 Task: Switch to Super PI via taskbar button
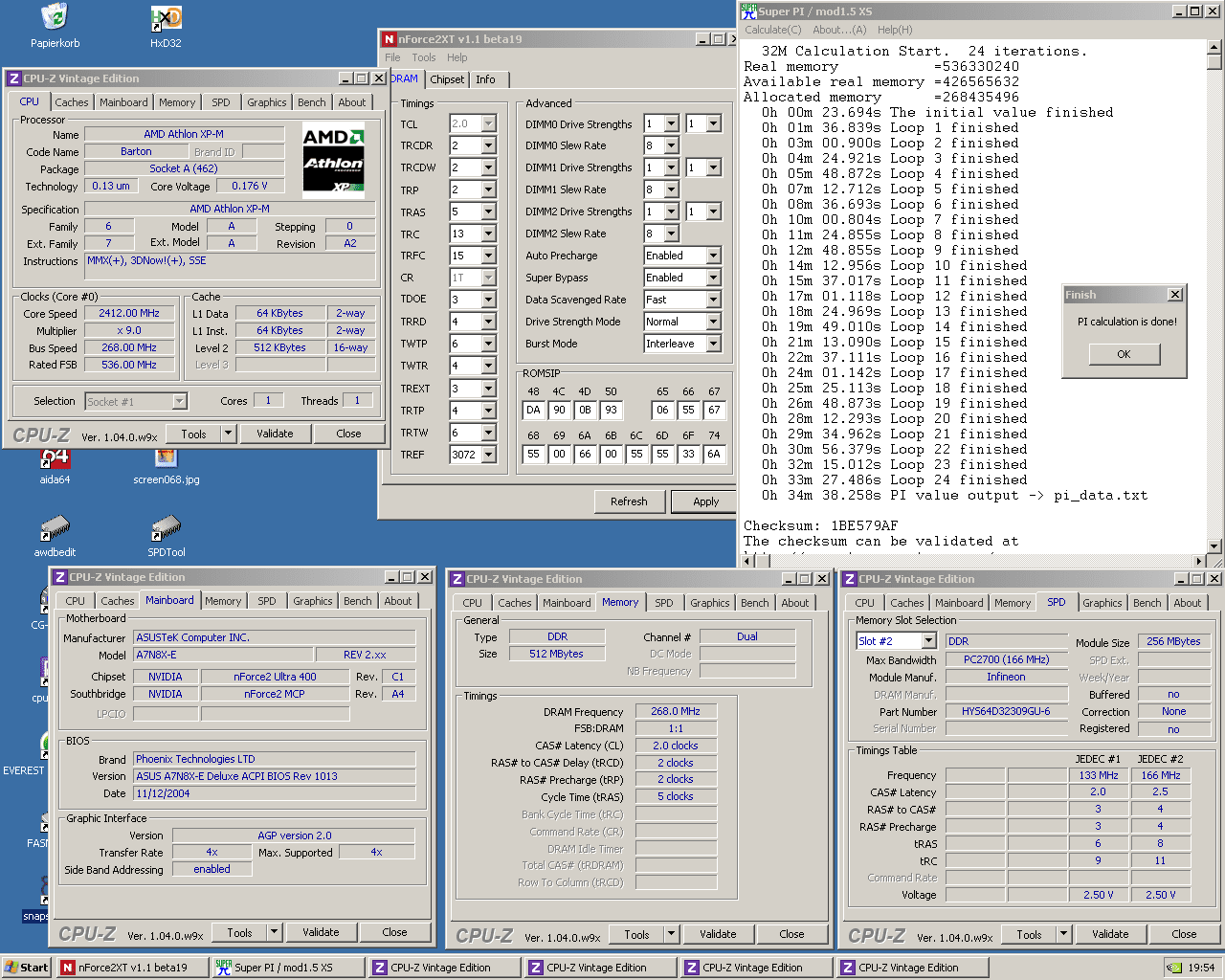pos(287,968)
